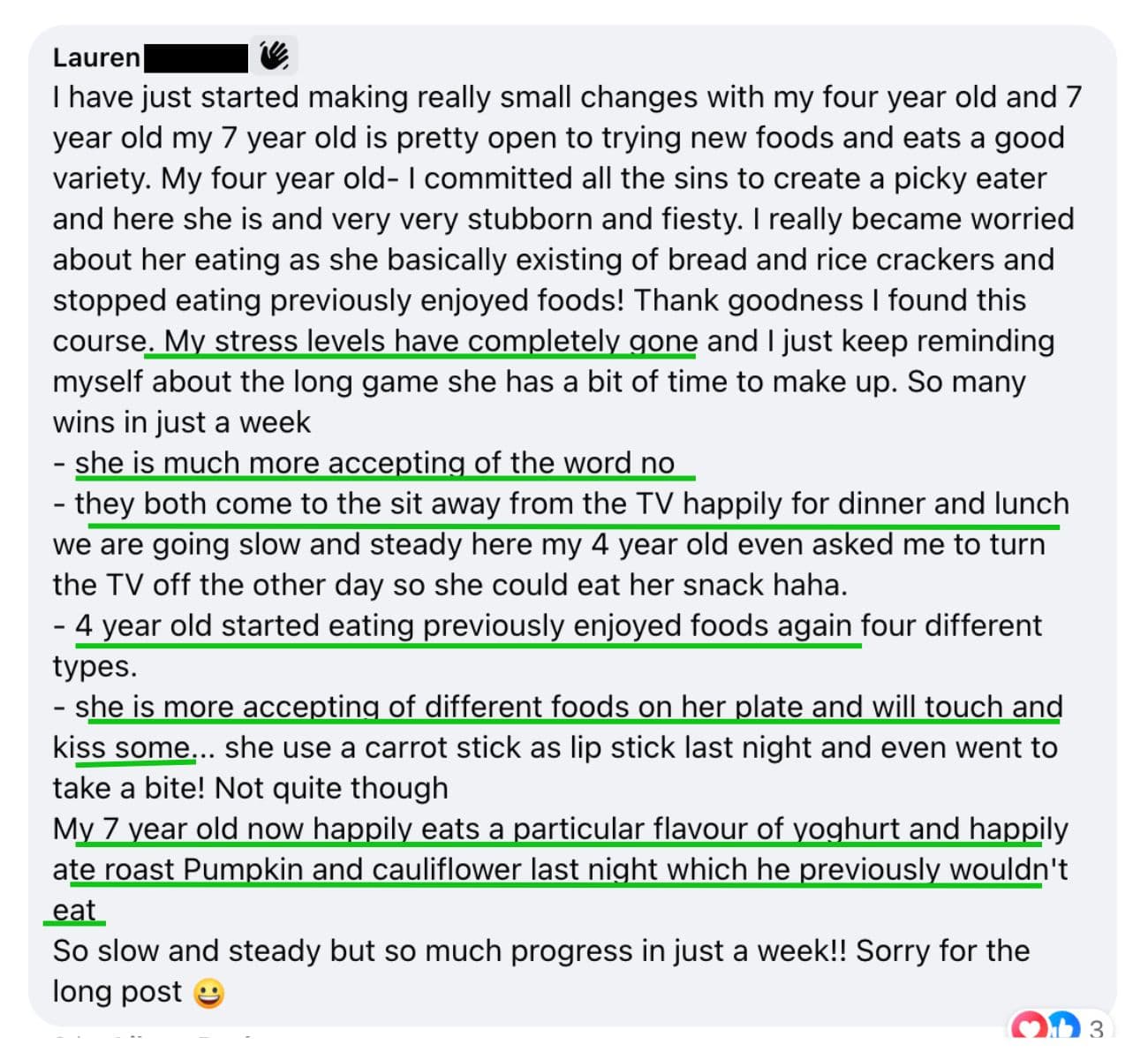Click the underlined word 'eat'

pyautogui.click(x=74, y=910)
